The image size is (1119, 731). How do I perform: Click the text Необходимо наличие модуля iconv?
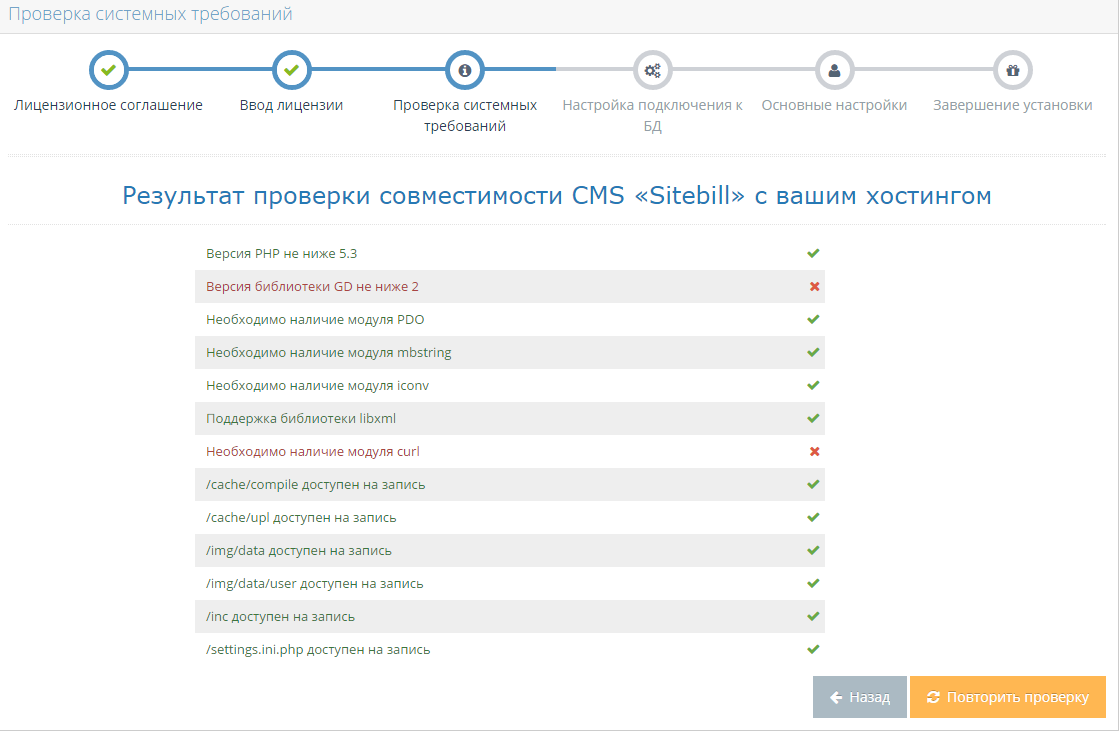[318, 385]
